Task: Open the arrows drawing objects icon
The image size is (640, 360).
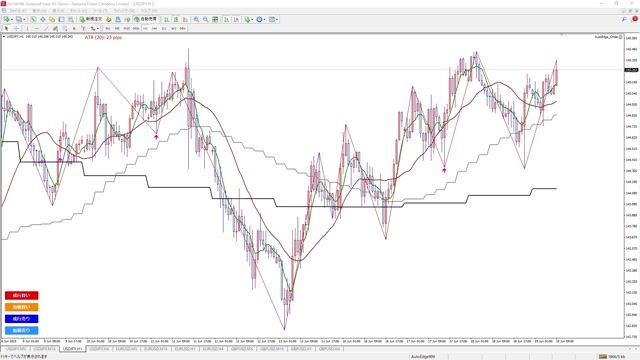Action: (x=93, y=28)
